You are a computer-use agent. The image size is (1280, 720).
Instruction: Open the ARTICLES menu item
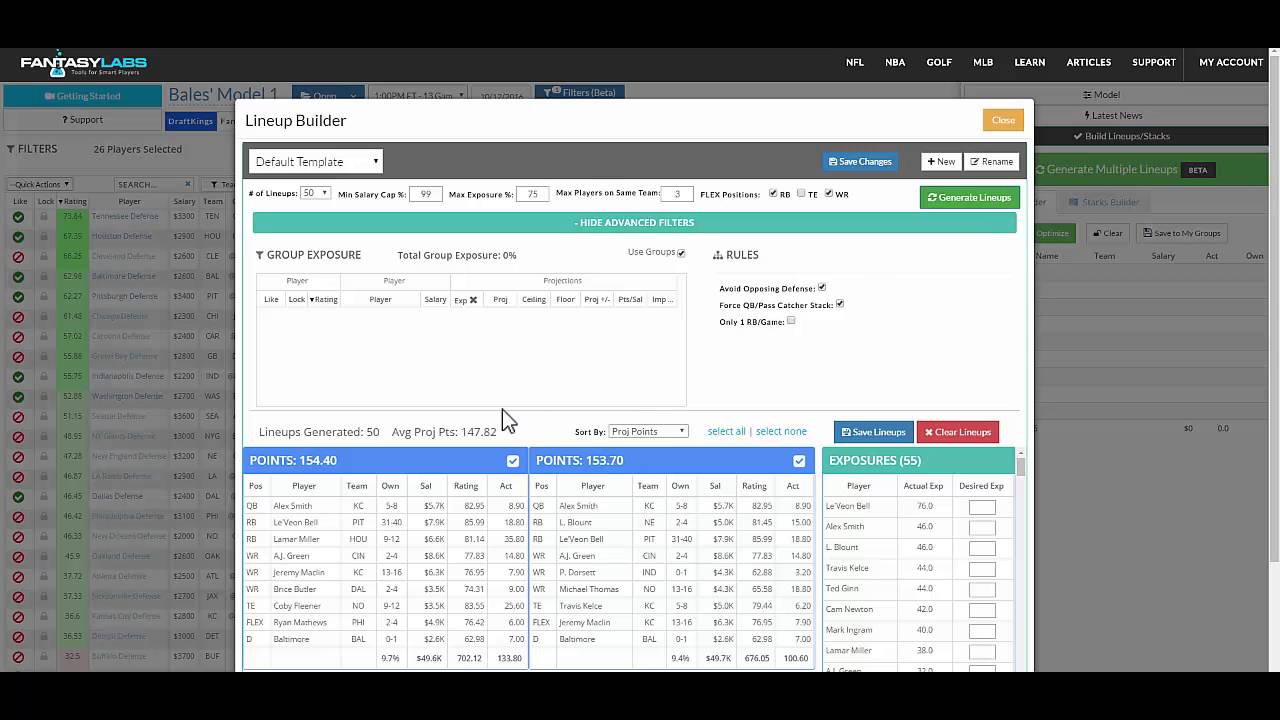(1089, 62)
